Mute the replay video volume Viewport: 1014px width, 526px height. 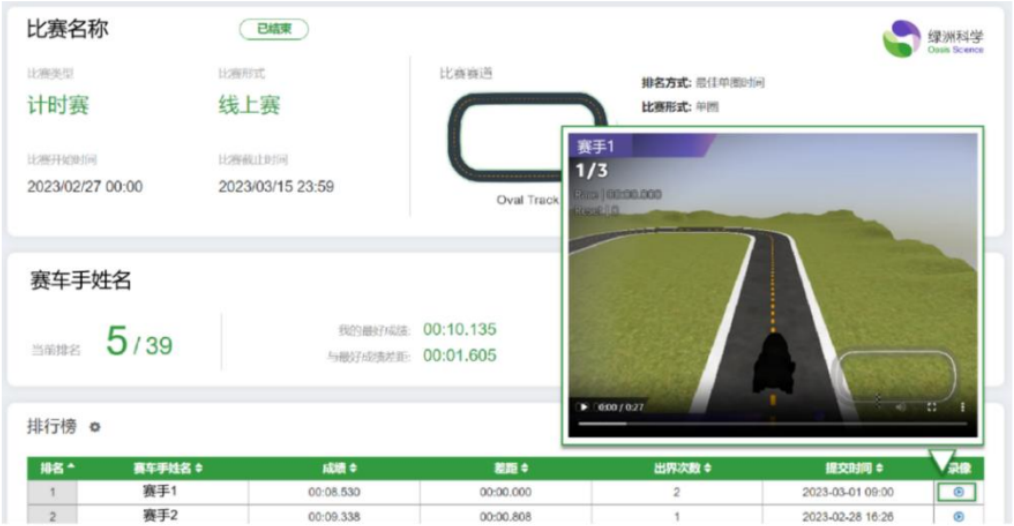(901, 407)
